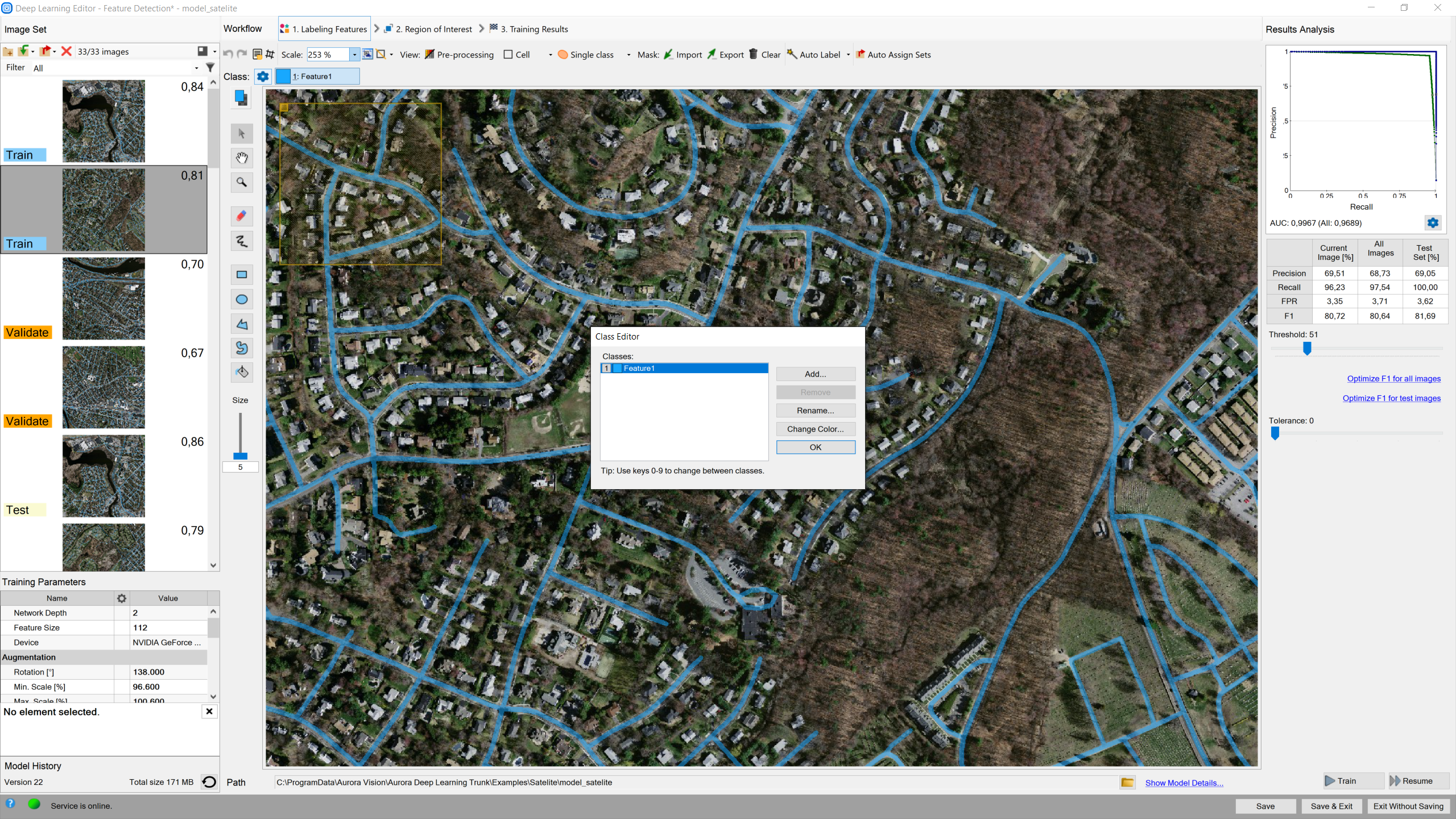Select the paint bucket fill tool
This screenshot has height=819, width=1456.
tap(241, 372)
